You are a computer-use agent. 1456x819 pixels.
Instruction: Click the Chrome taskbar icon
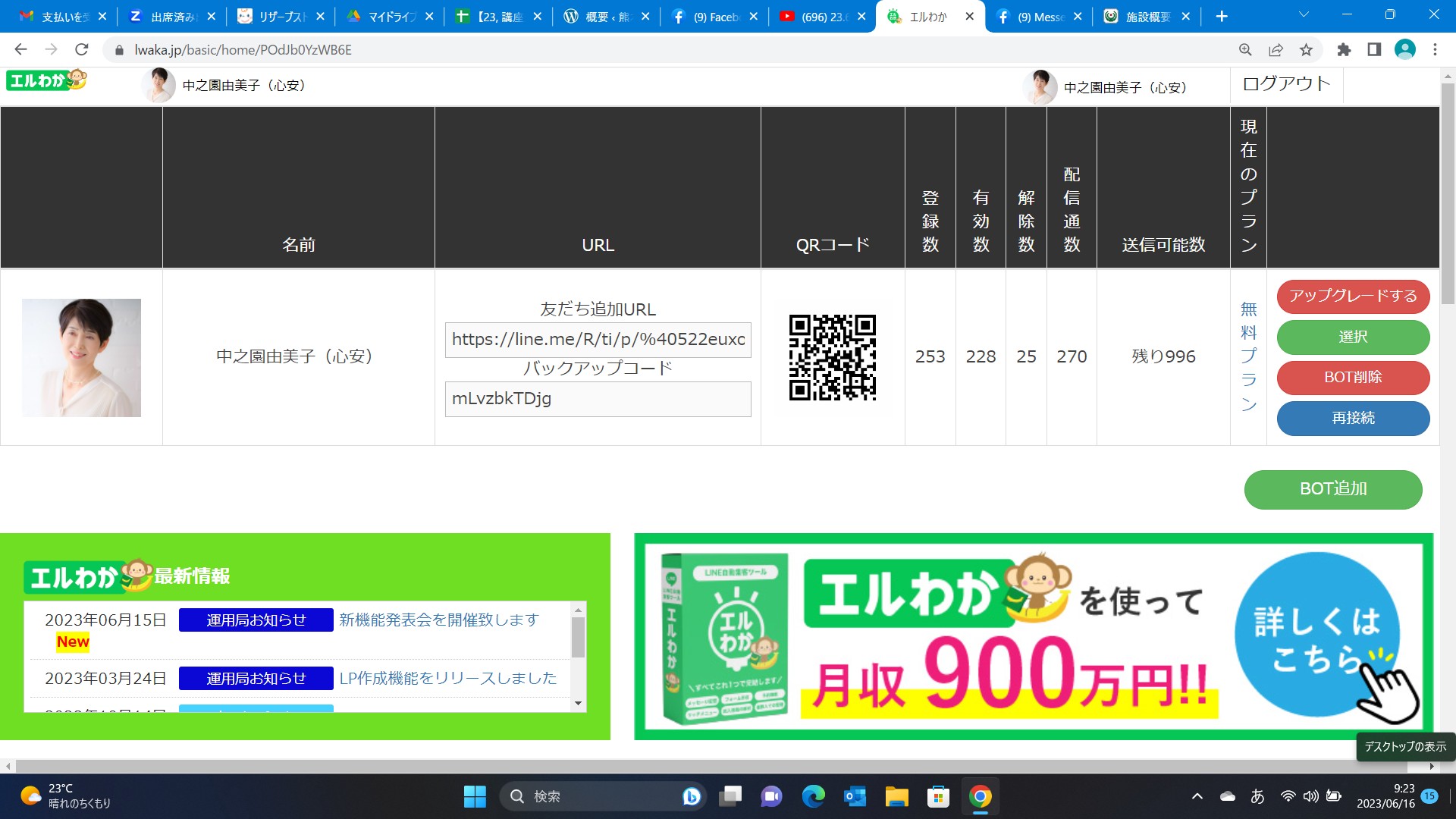coord(981,796)
